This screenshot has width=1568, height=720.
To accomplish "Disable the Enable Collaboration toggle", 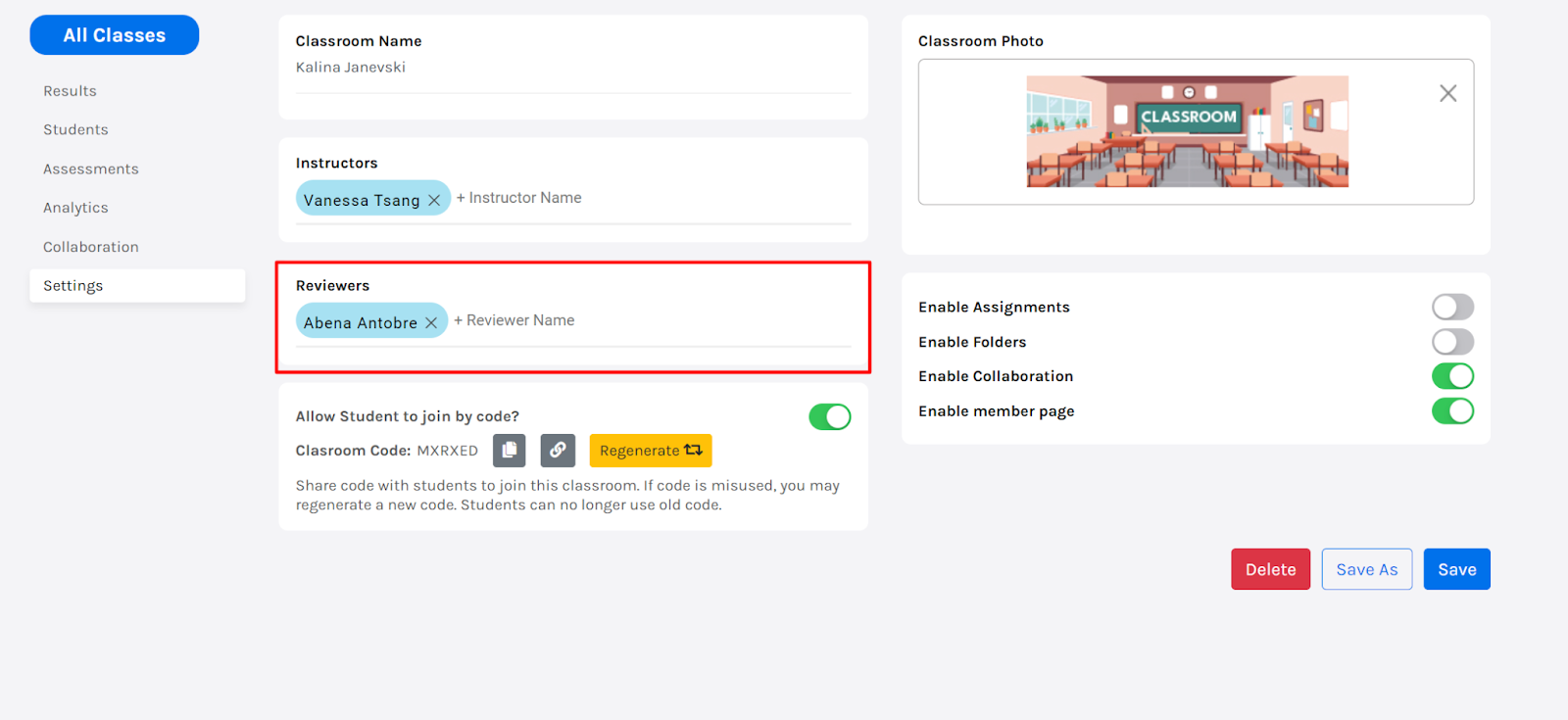I will pos(1452,376).
